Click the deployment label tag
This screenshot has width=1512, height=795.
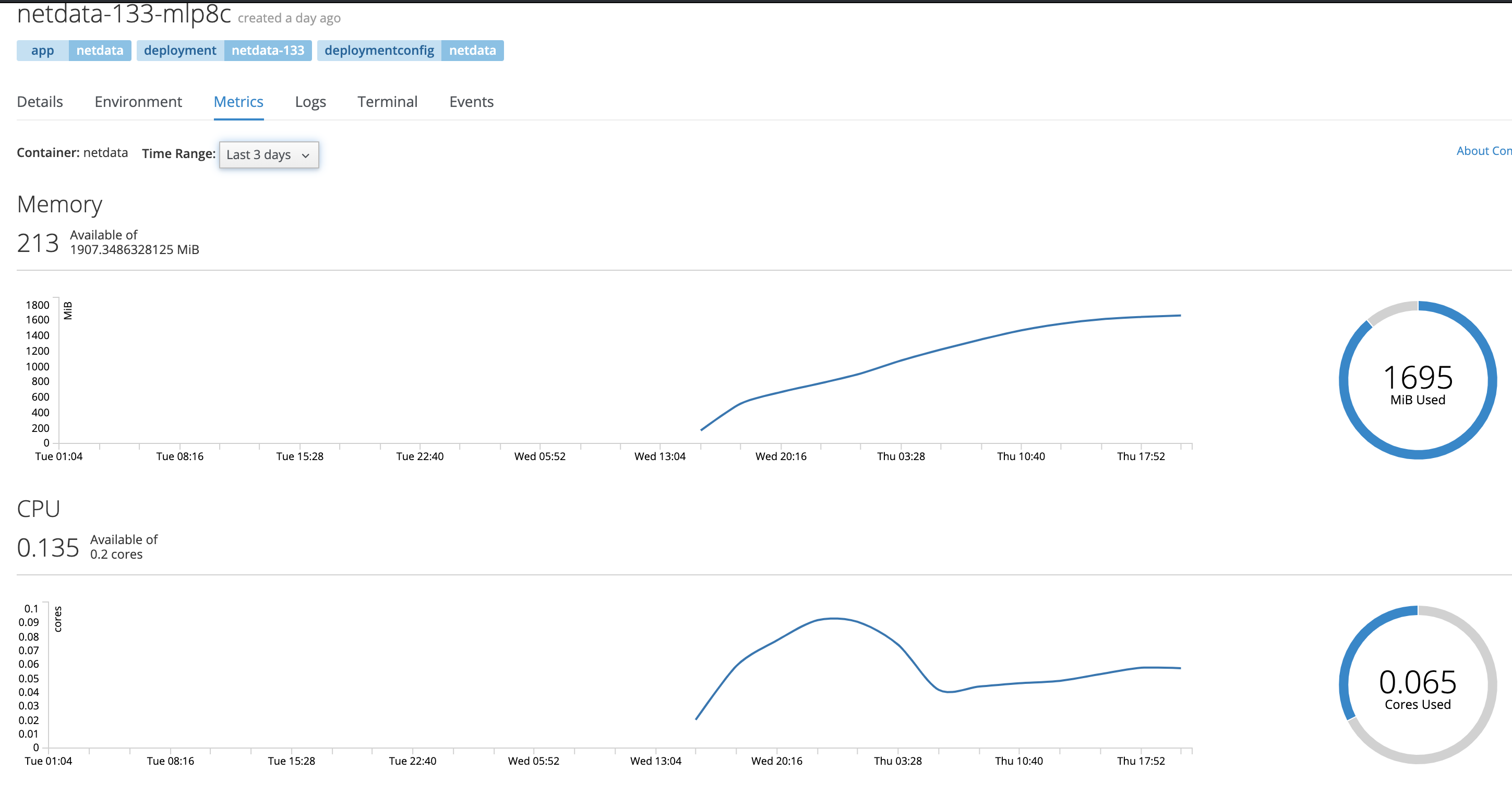[179, 51]
